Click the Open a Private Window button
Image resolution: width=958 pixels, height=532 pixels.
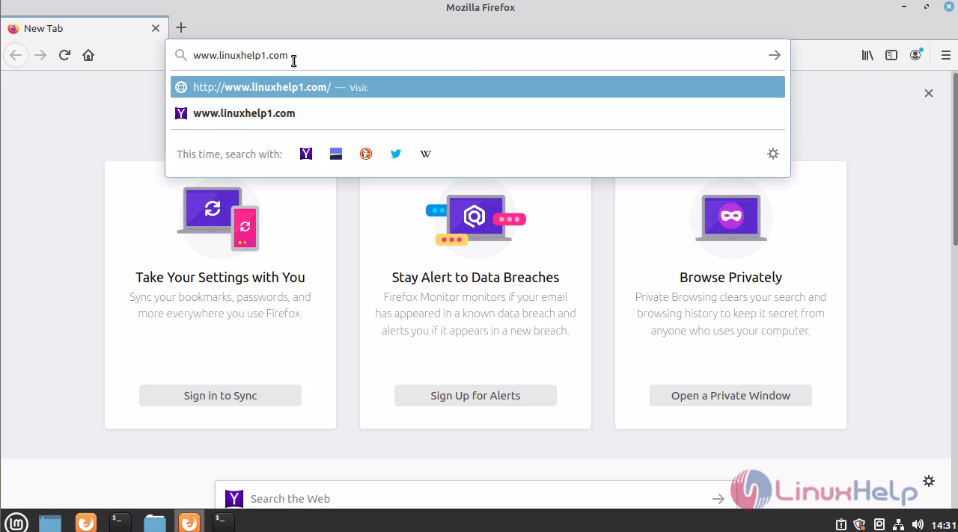tap(731, 395)
